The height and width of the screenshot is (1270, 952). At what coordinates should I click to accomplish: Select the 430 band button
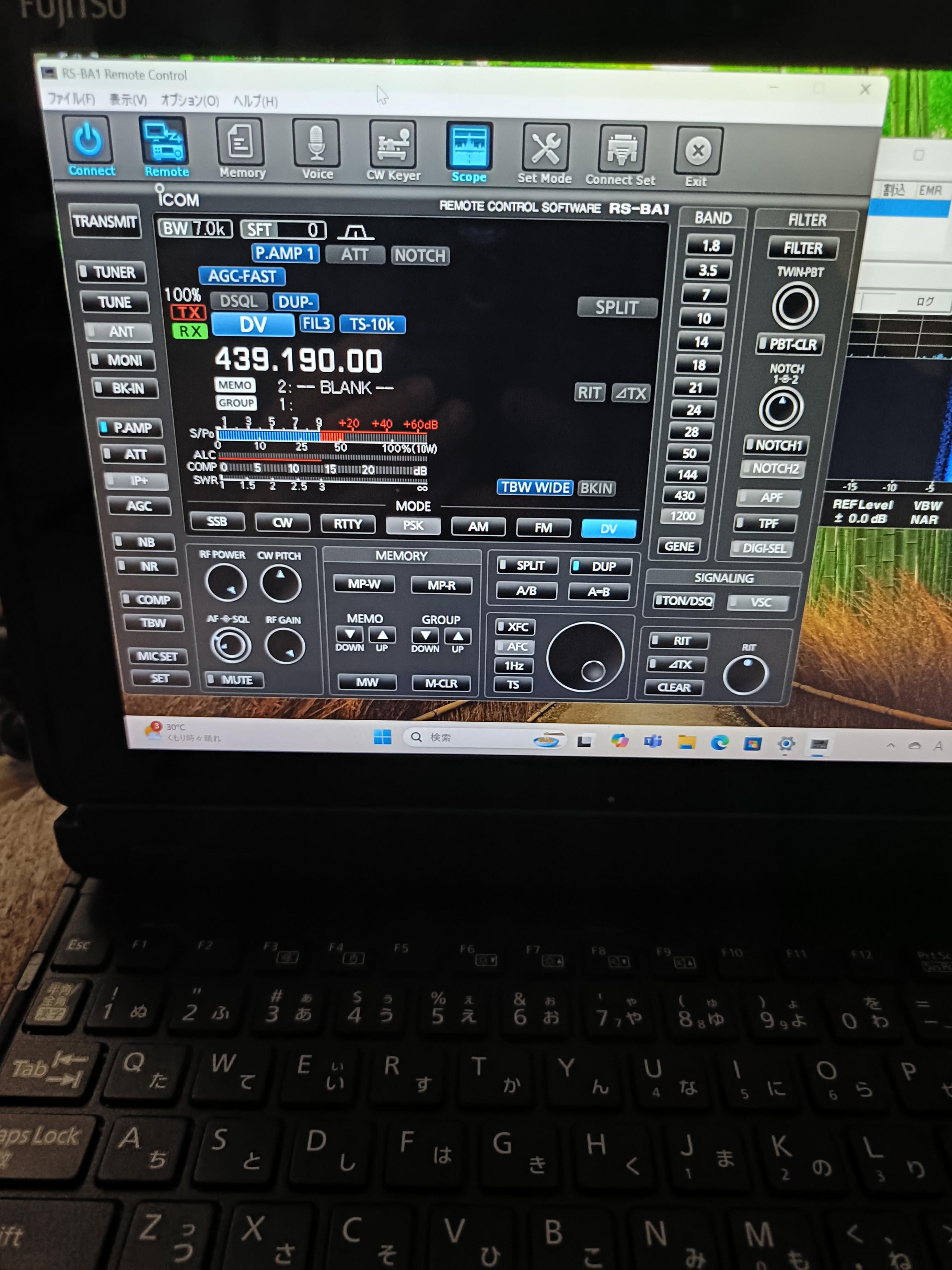tap(685, 495)
